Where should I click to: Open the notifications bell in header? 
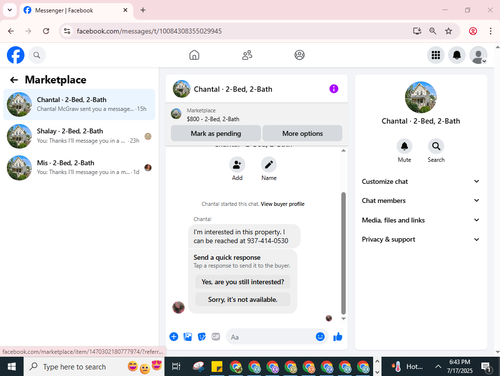(457, 55)
